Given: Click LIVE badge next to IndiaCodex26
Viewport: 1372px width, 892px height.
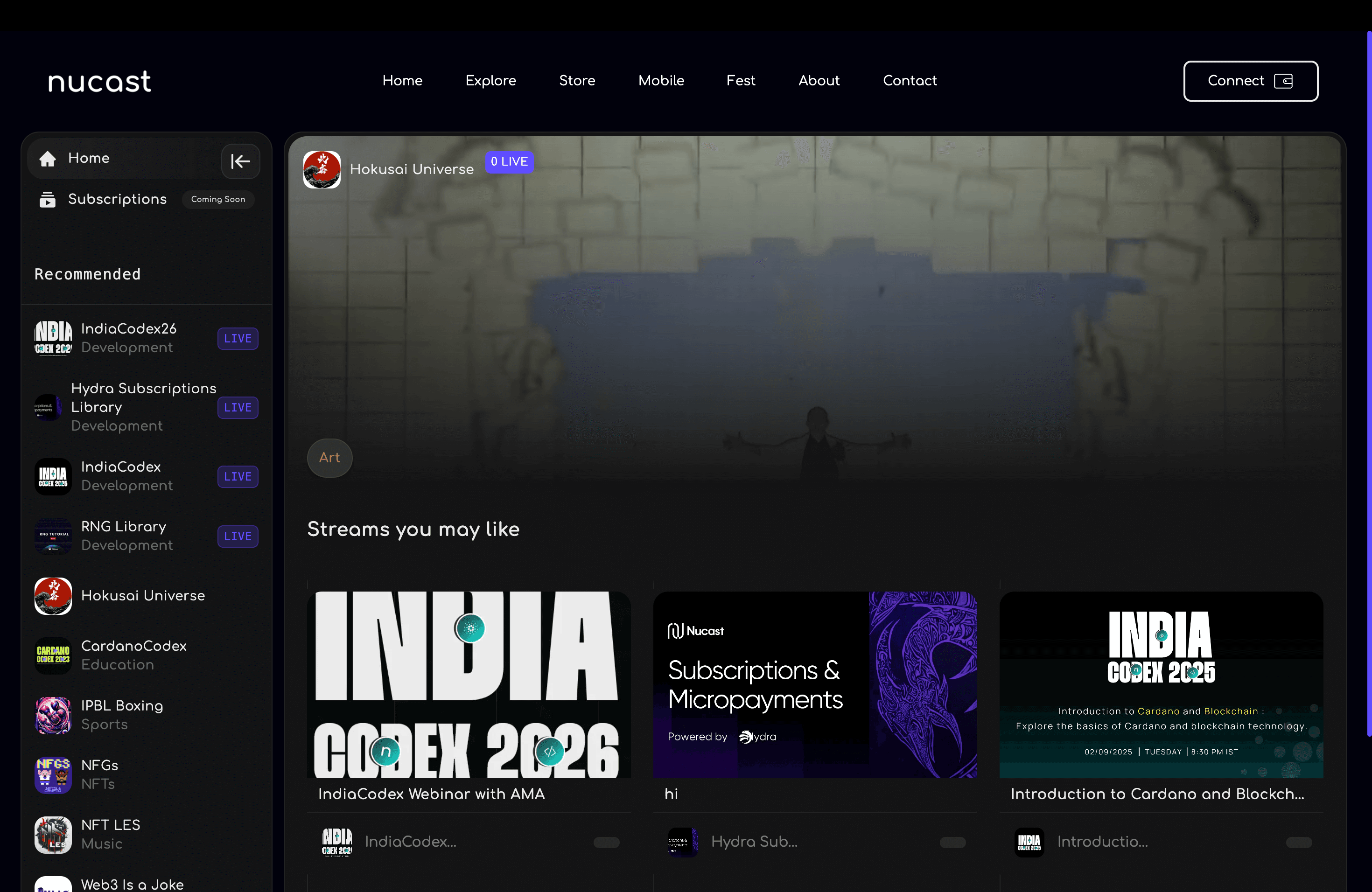Looking at the screenshot, I should 238,338.
